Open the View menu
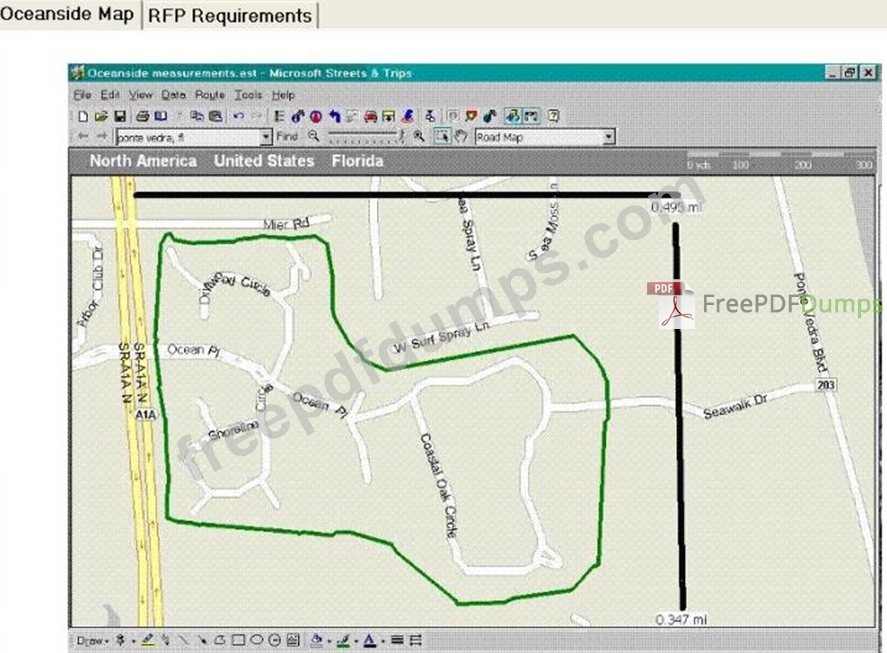The width and height of the screenshot is (887, 653). click(140, 95)
